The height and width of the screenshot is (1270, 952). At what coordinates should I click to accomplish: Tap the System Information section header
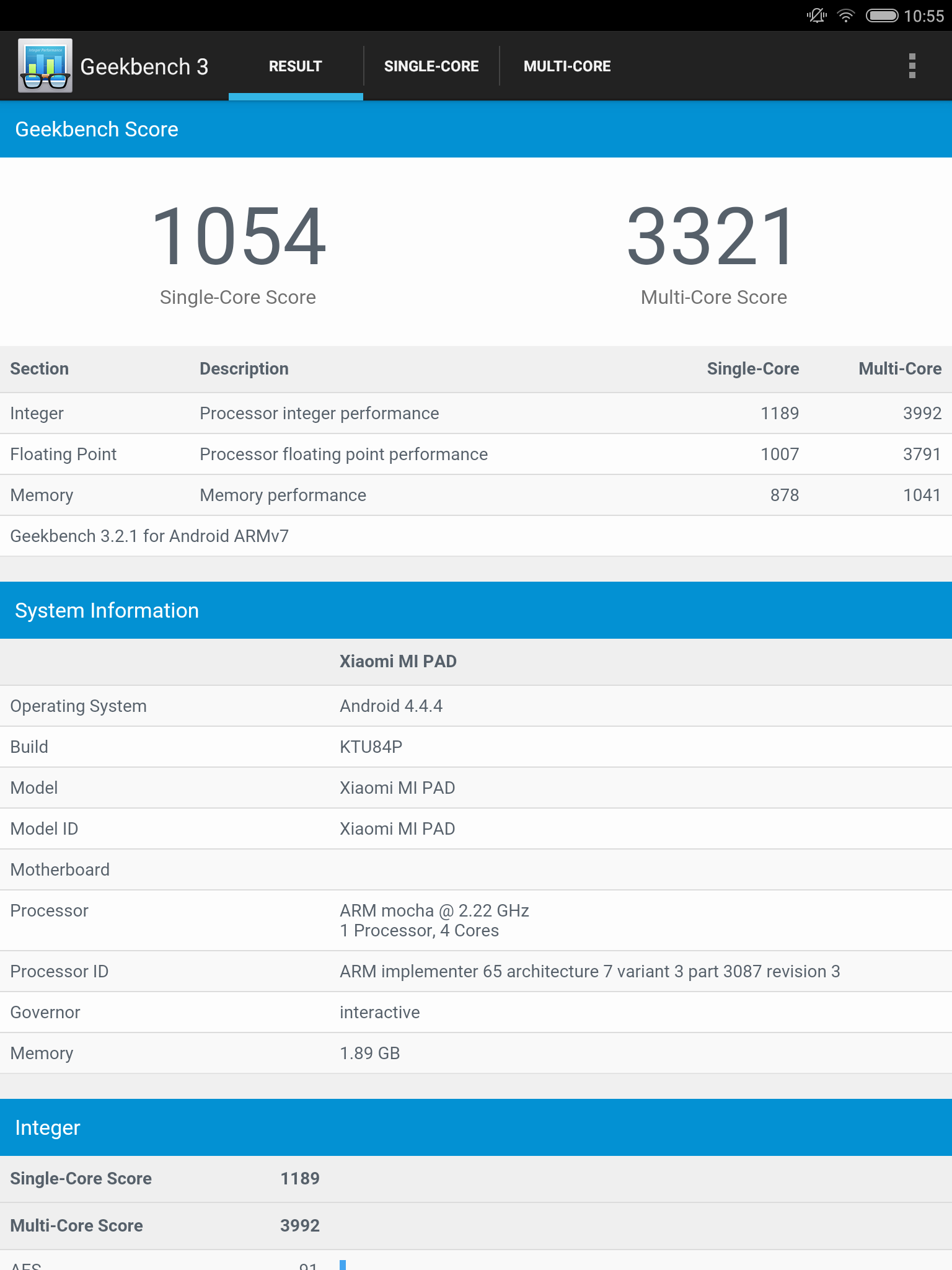[476, 610]
